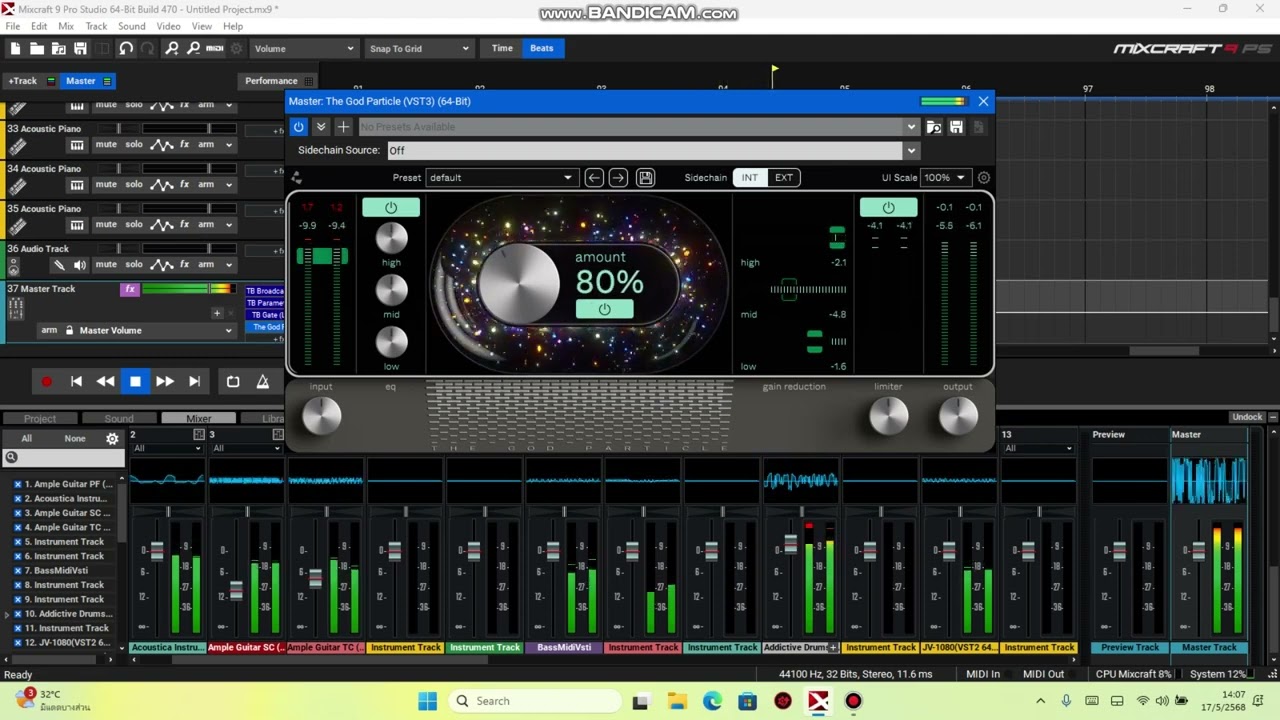Open the mixer settings gear icon
This screenshot has width=1280, height=720.
point(112,438)
